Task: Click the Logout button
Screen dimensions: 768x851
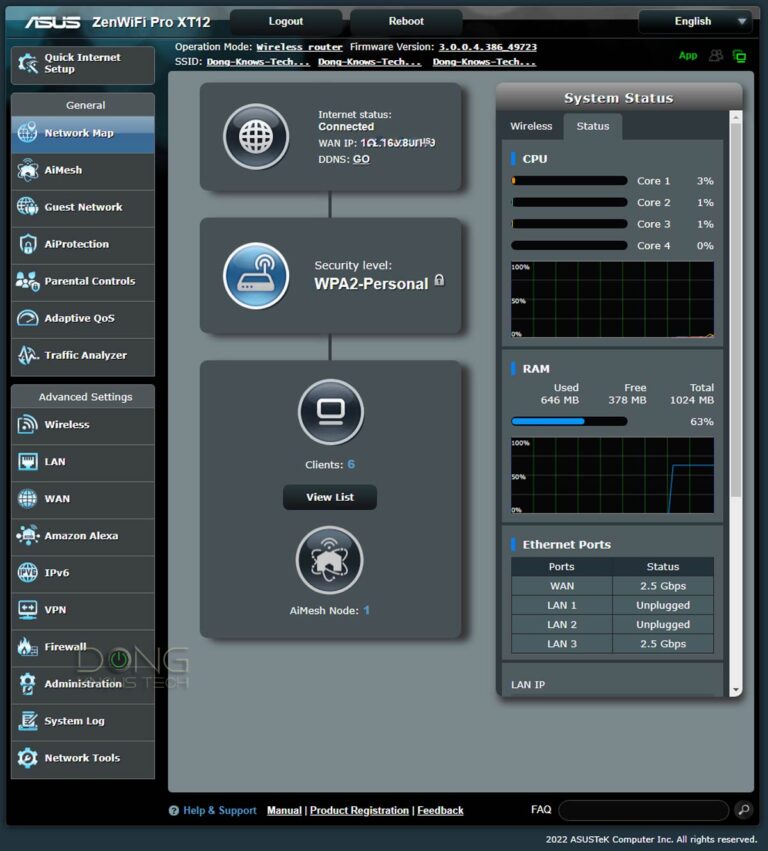Action: pos(286,21)
